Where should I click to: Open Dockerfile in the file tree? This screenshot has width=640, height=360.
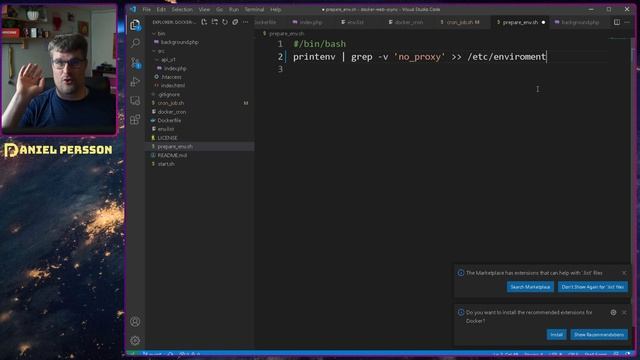coord(169,120)
